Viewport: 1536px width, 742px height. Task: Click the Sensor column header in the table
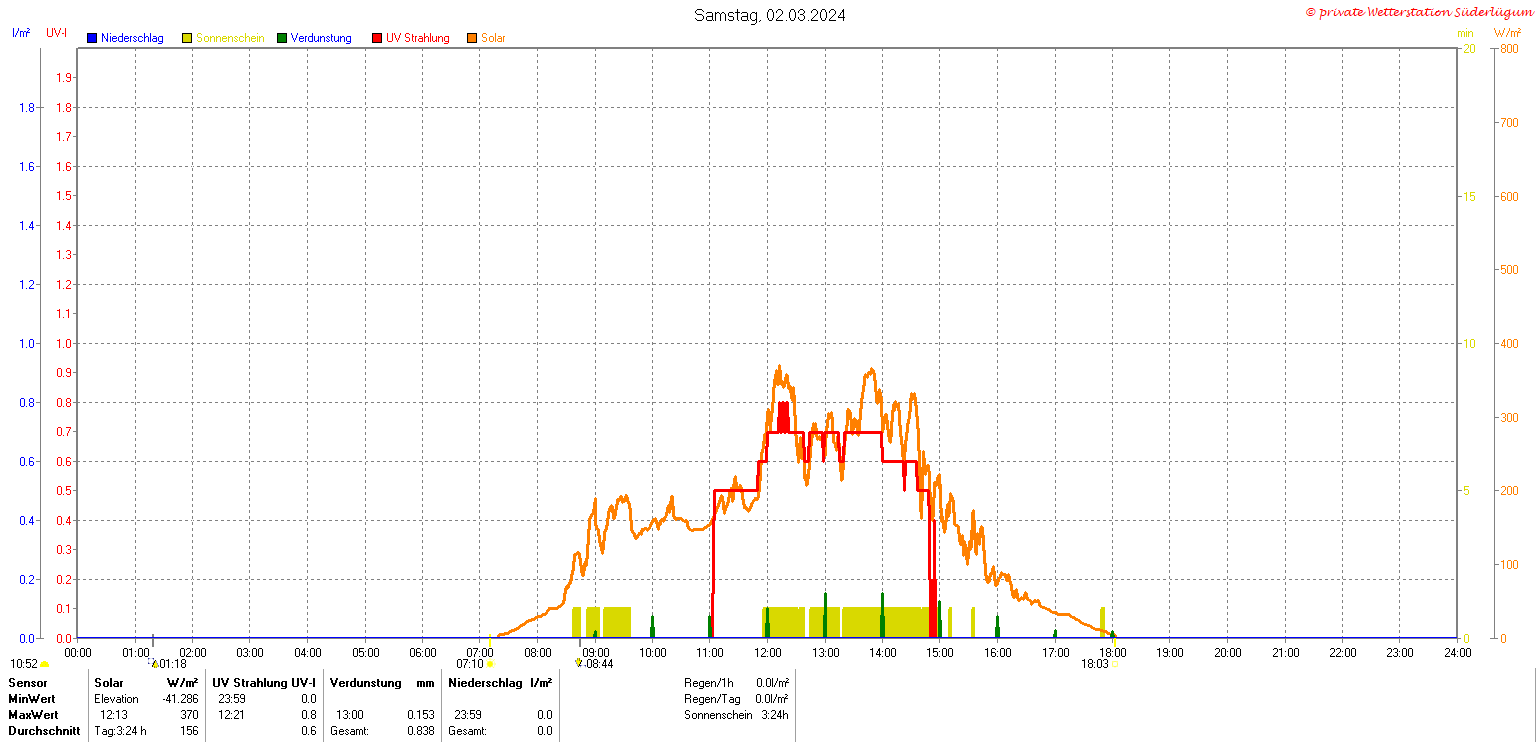pos(27,682)
